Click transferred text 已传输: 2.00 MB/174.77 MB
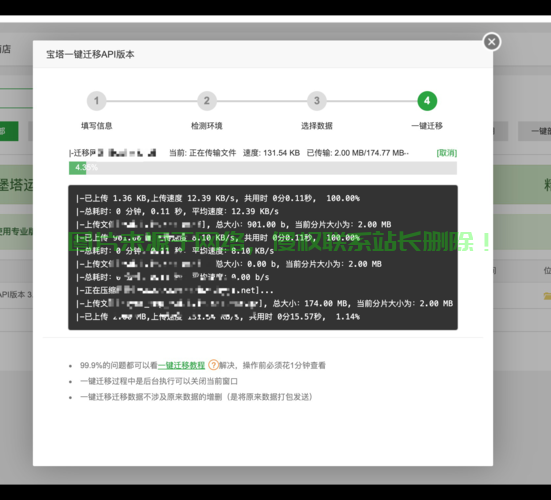Image resolution: width=551 pixels, height=500 pixels. pyautogui.click(x=357, y=153)
